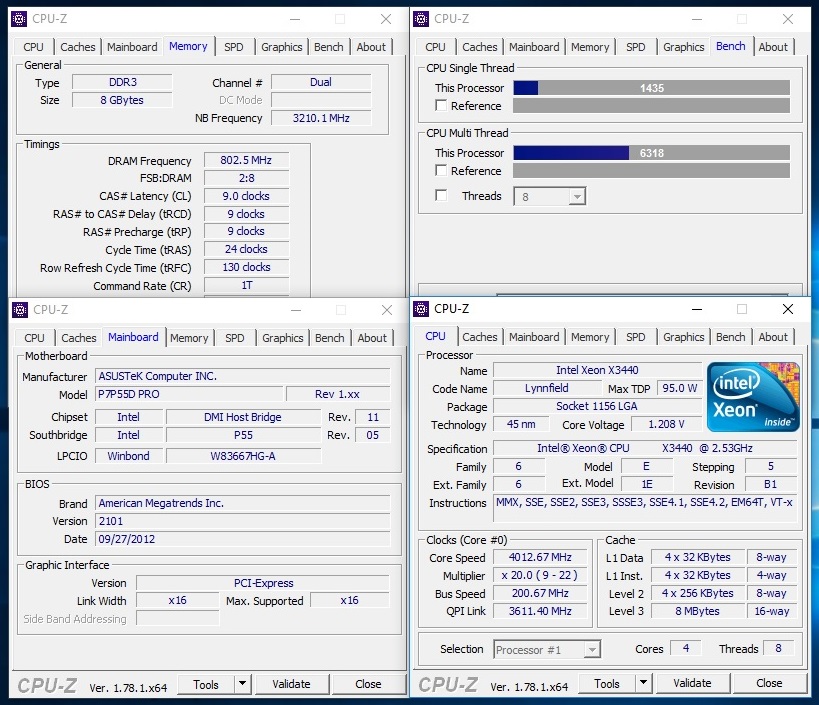Click Validate button in CPU window
819x705 pixels.
692,683
